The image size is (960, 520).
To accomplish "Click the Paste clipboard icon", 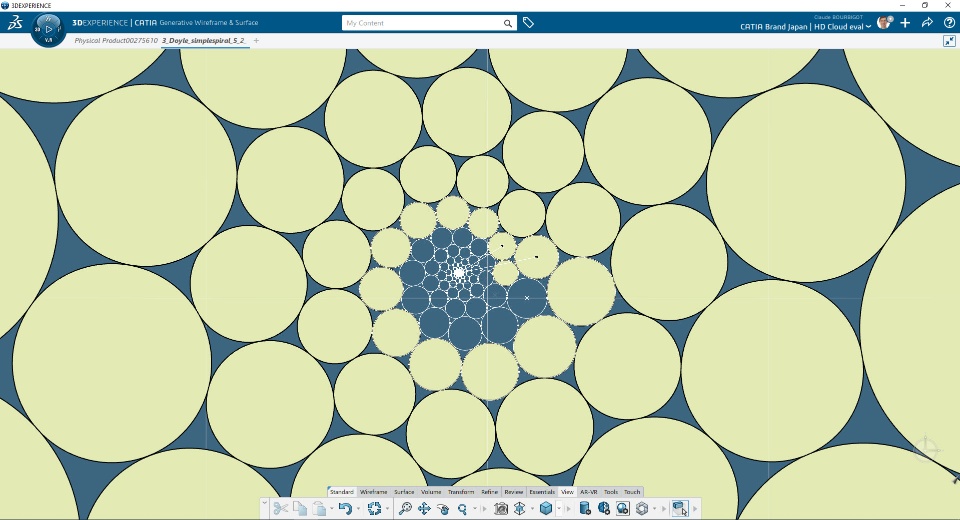I will 319,508.
